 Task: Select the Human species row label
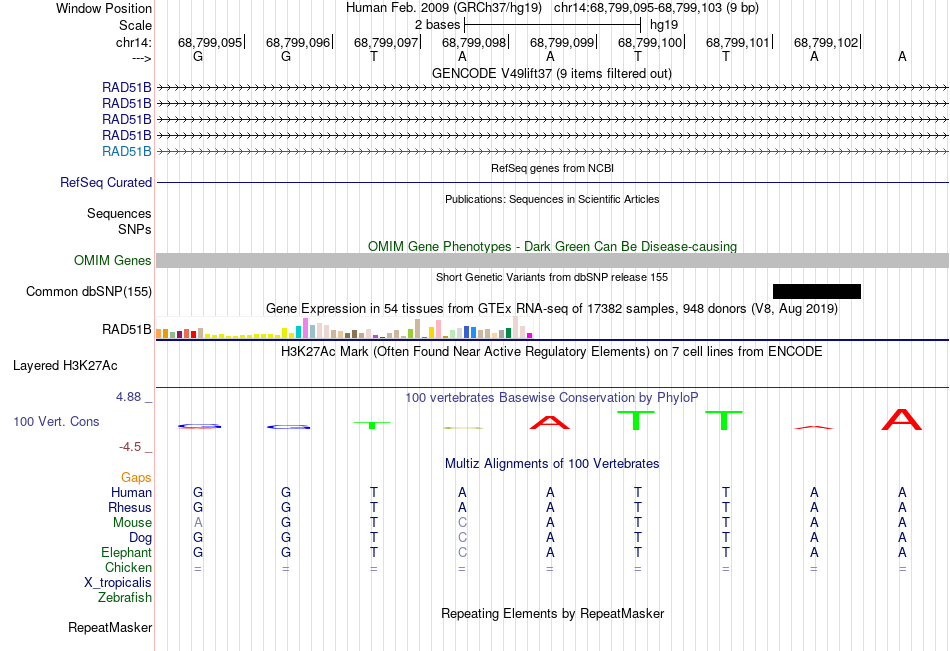pos(131,492)
